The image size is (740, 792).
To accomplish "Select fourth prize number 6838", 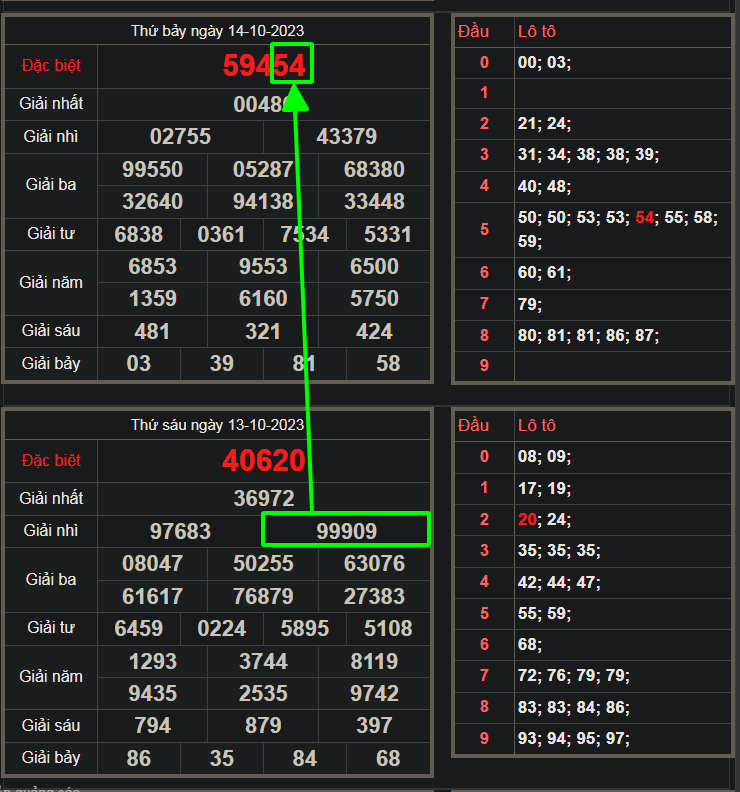I will pos(139,234).
